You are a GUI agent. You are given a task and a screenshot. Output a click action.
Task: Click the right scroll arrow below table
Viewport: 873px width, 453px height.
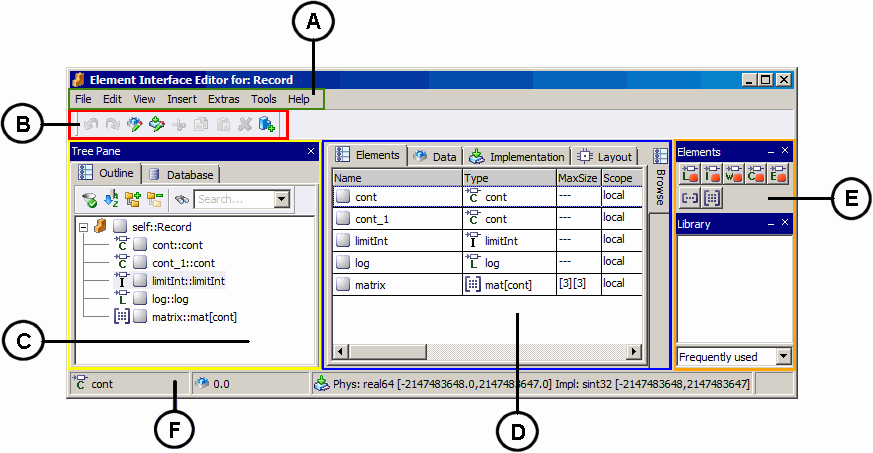[634, 351]
